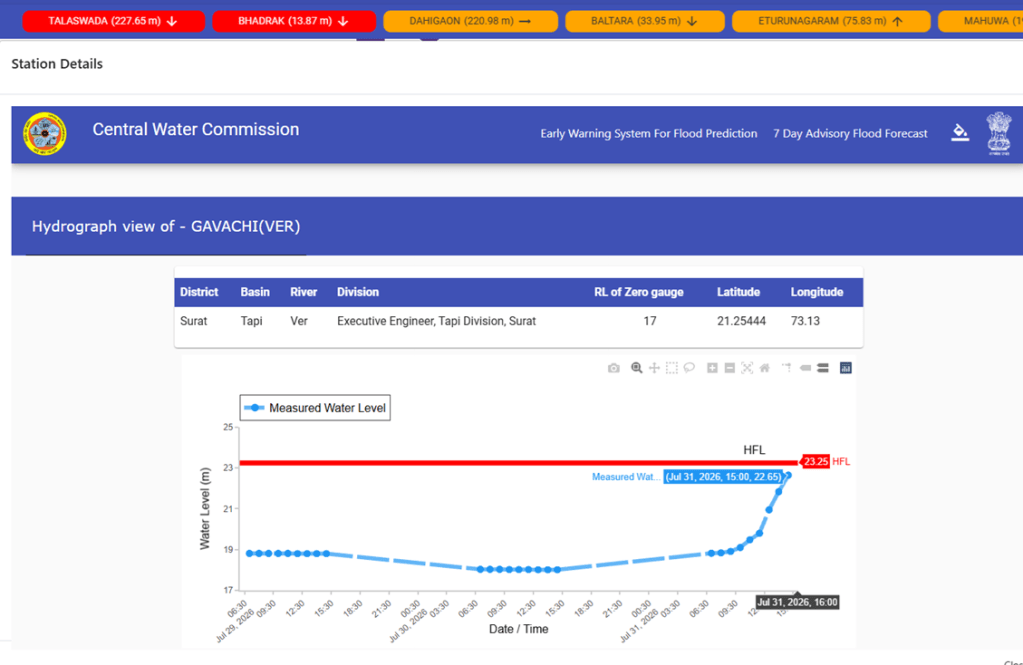
Task: Click the Autoscale chart icon
Action: [747, 368]
